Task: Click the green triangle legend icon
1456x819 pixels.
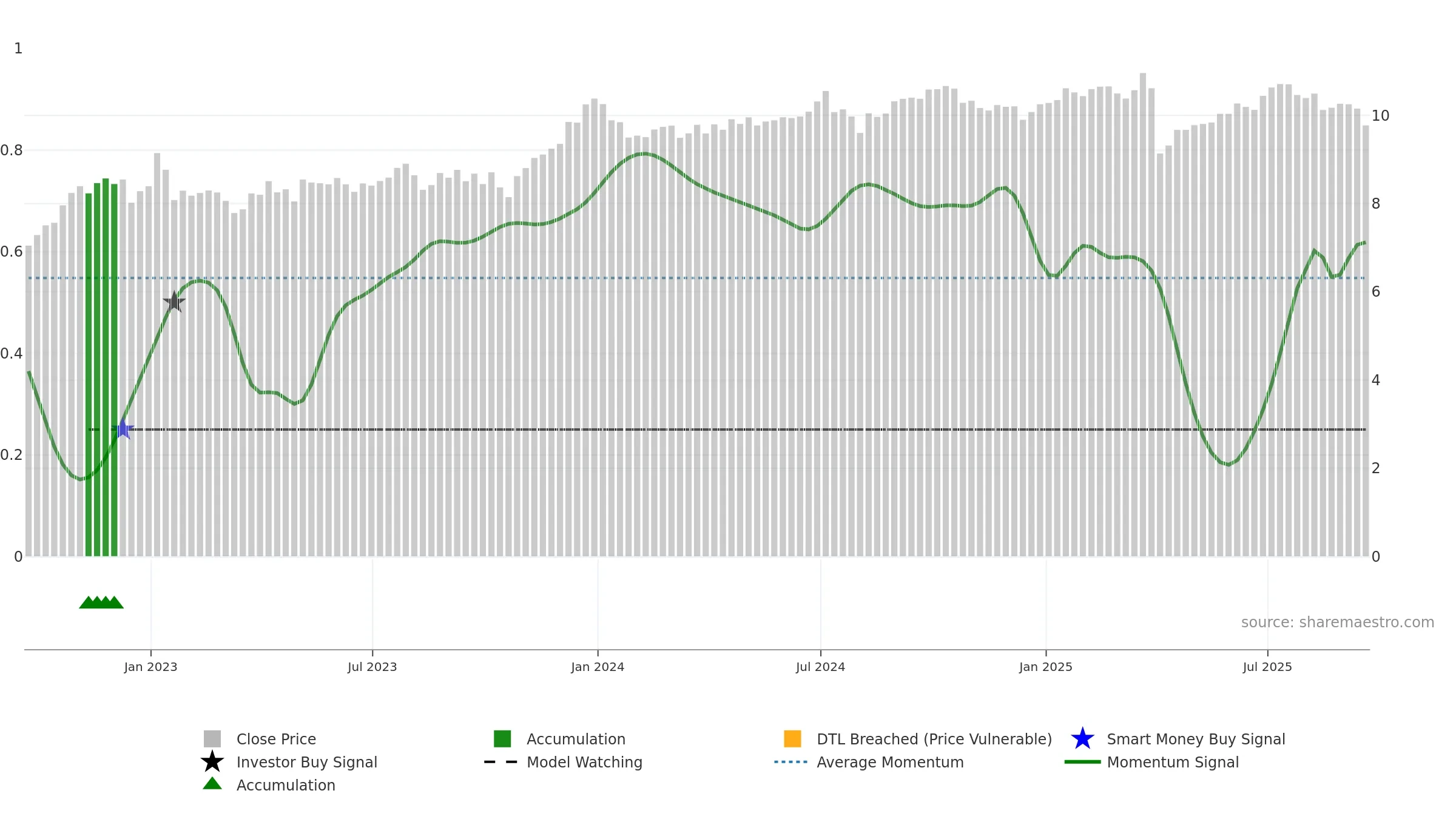Action: (212, 783)
